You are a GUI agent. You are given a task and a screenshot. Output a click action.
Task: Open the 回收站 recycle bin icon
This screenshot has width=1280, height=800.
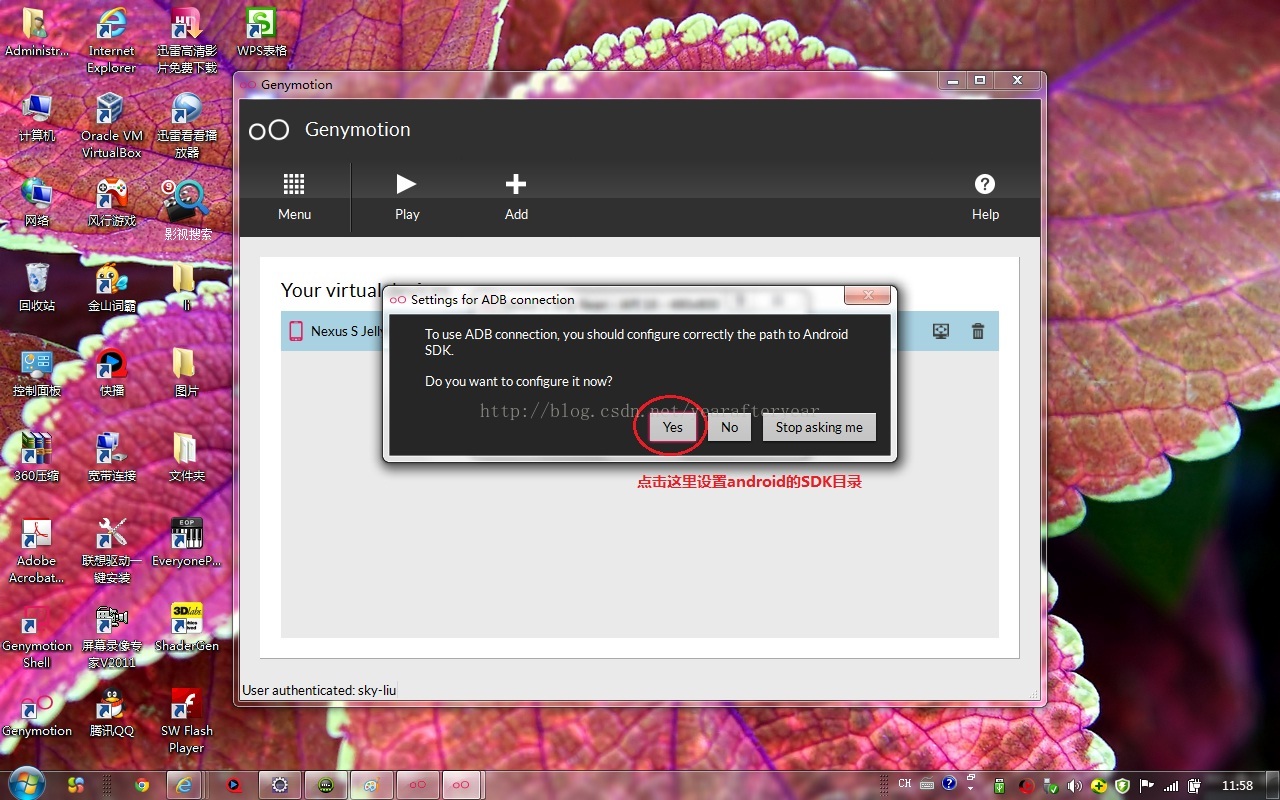[37, 288]
